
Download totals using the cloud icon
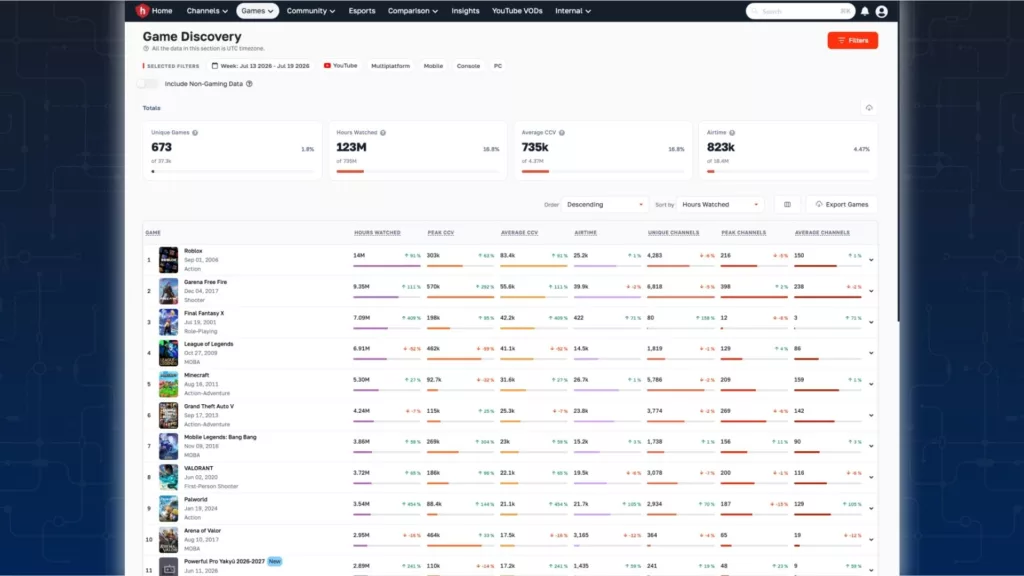[869, 108]
